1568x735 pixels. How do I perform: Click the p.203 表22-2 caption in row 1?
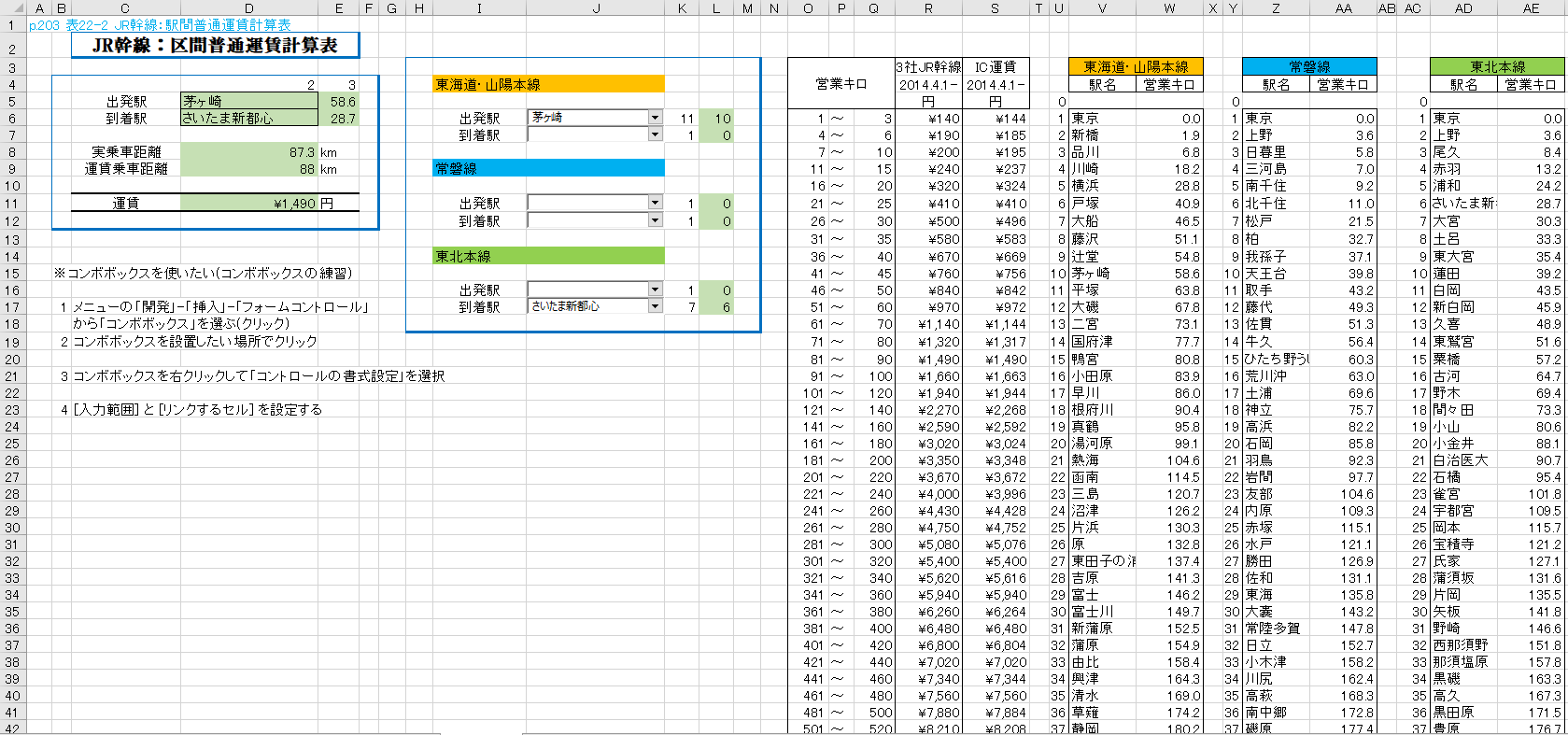pos(160,25)
